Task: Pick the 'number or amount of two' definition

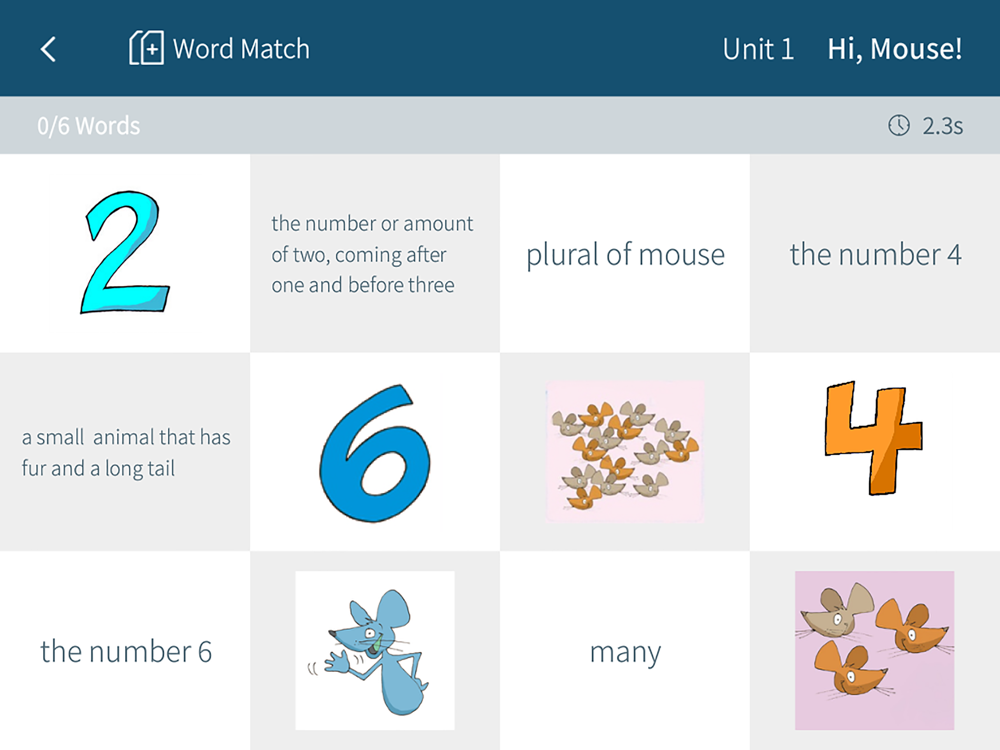Action: [x=375, y=253]
